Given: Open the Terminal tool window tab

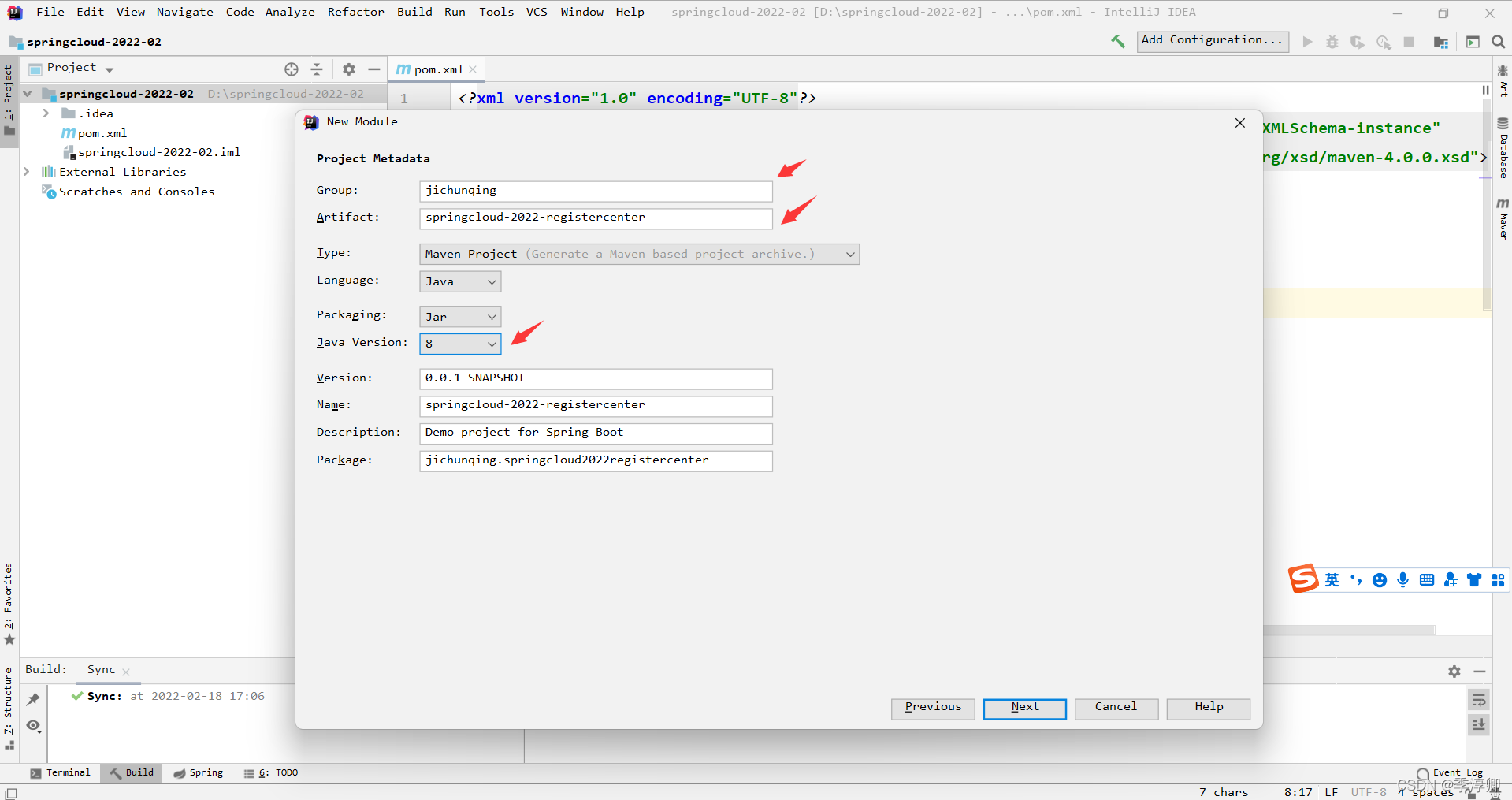Looking at the screenshot, I should (60, 773).
